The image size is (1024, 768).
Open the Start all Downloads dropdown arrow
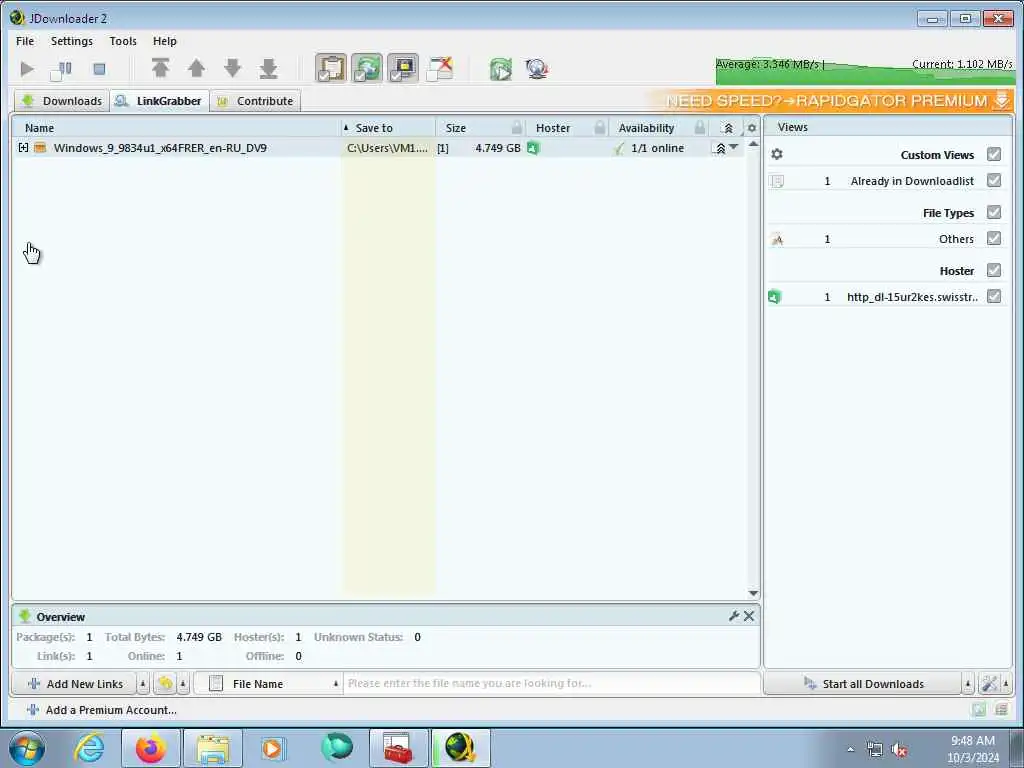click(968, 684)
